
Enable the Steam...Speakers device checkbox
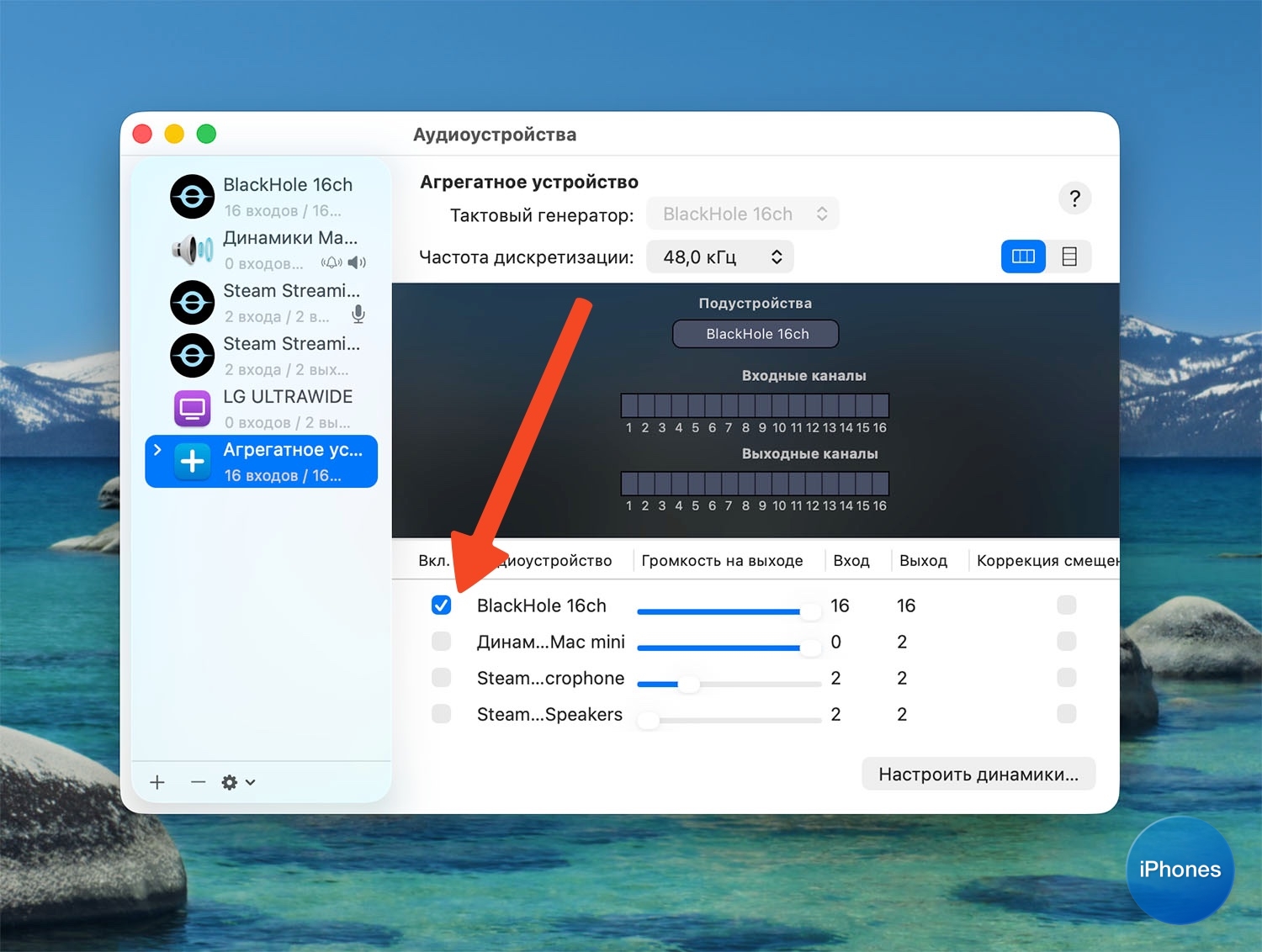(x=441, y=714)
